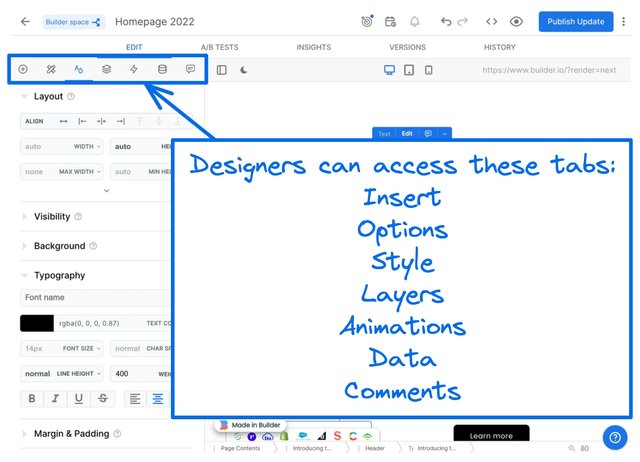The width and height of the screenshot is (640, 462).
Task: Open the LINE HEIGHT unit dropdown
Action: pos(78,374)
